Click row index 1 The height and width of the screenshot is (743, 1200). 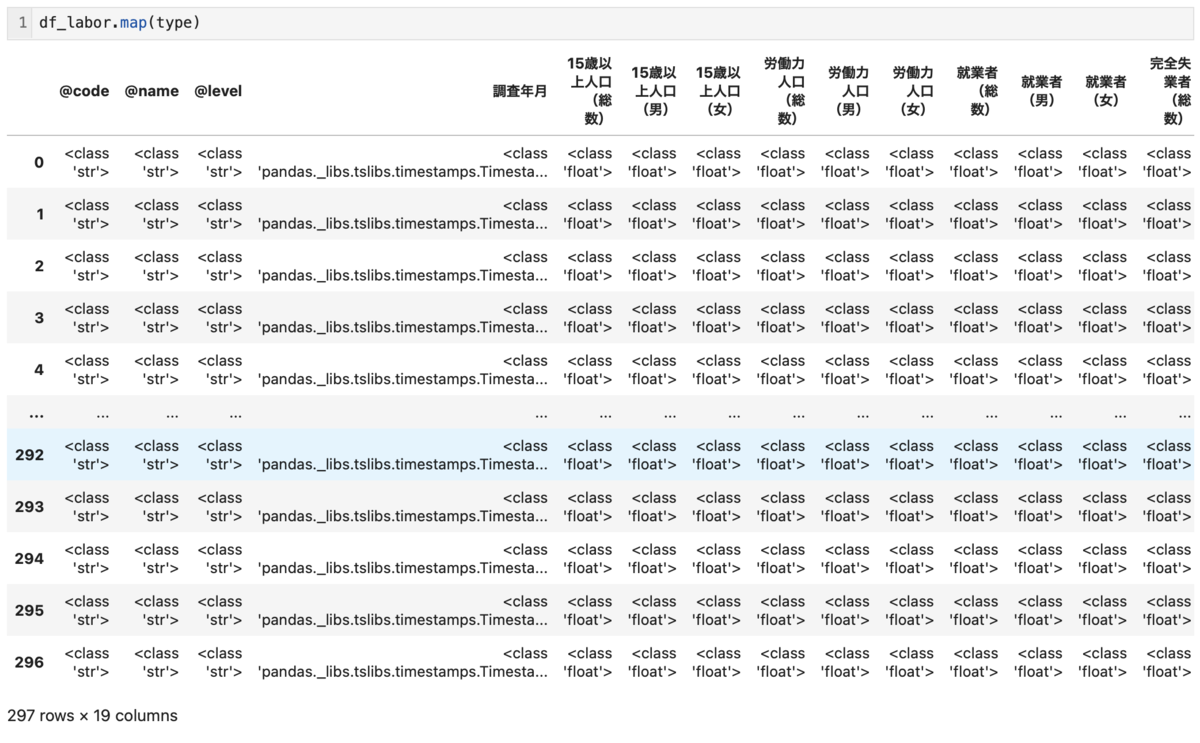(39, 214)
